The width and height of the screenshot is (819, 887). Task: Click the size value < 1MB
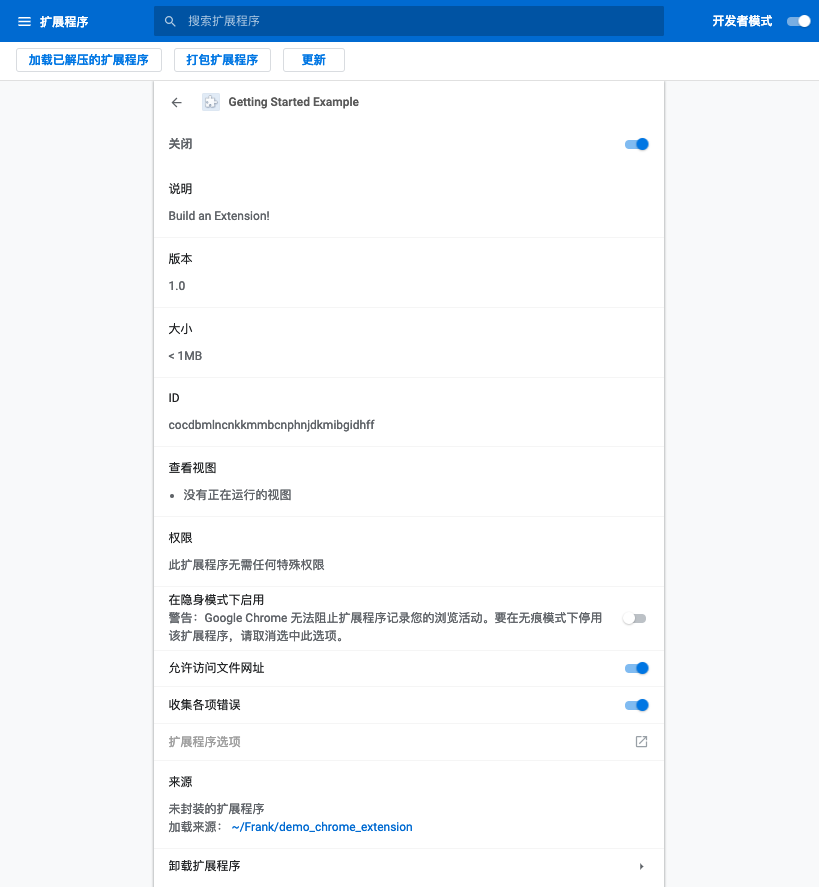[x=185, y=356]
